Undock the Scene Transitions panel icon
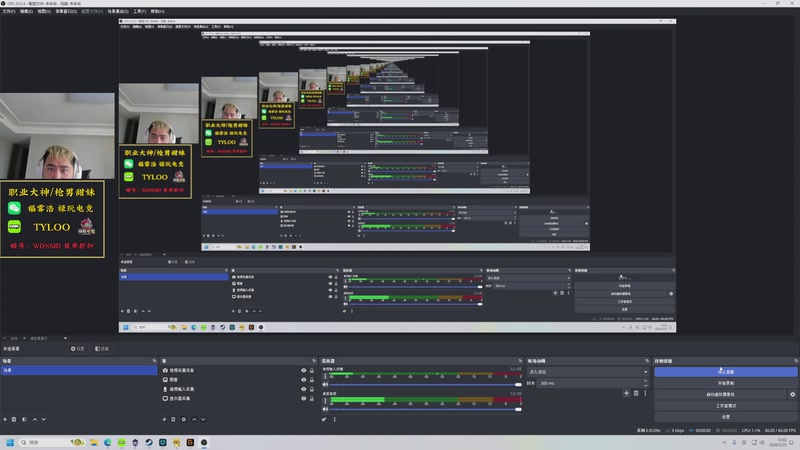 click(647, 361)
